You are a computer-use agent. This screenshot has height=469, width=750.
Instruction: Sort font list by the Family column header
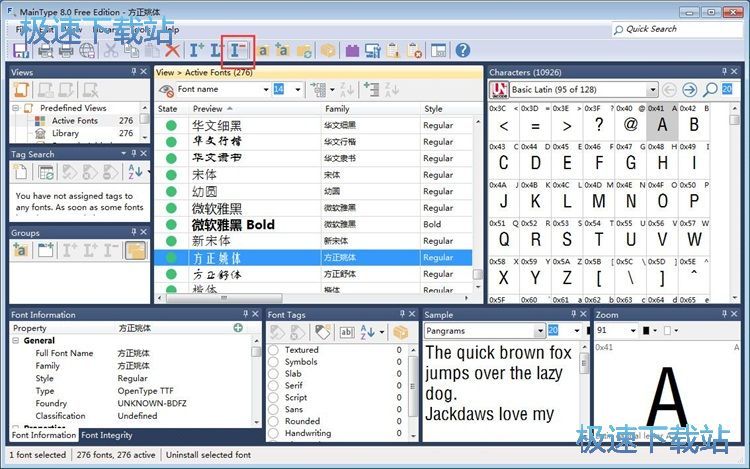click(371, 109)
